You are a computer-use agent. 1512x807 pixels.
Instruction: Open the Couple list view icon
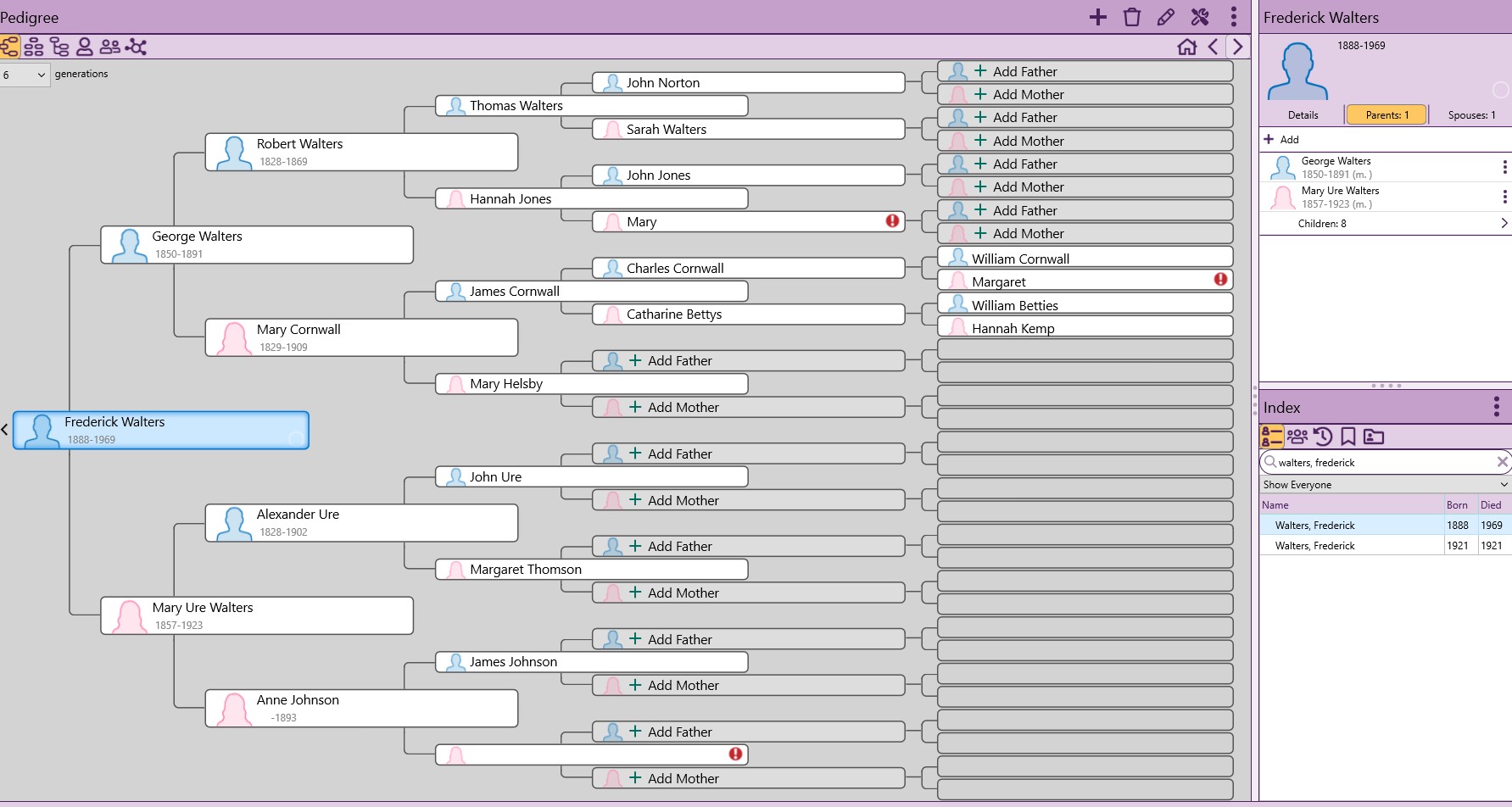click(110, 47)
